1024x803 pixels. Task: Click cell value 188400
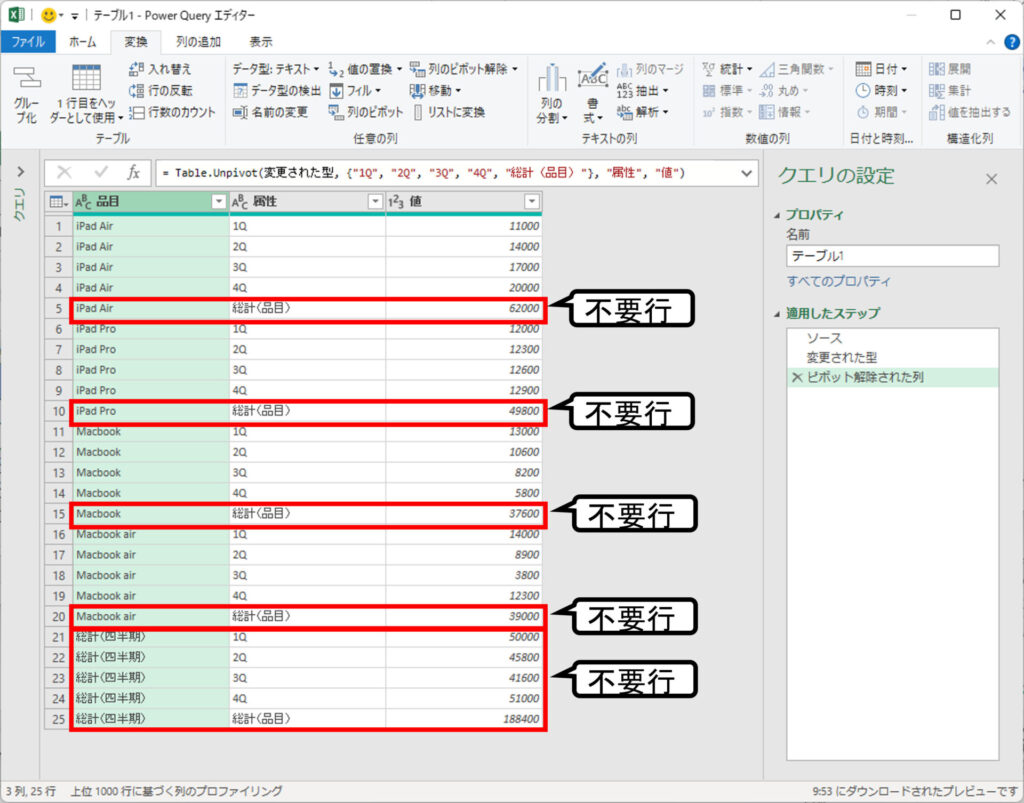coord(520,719)
